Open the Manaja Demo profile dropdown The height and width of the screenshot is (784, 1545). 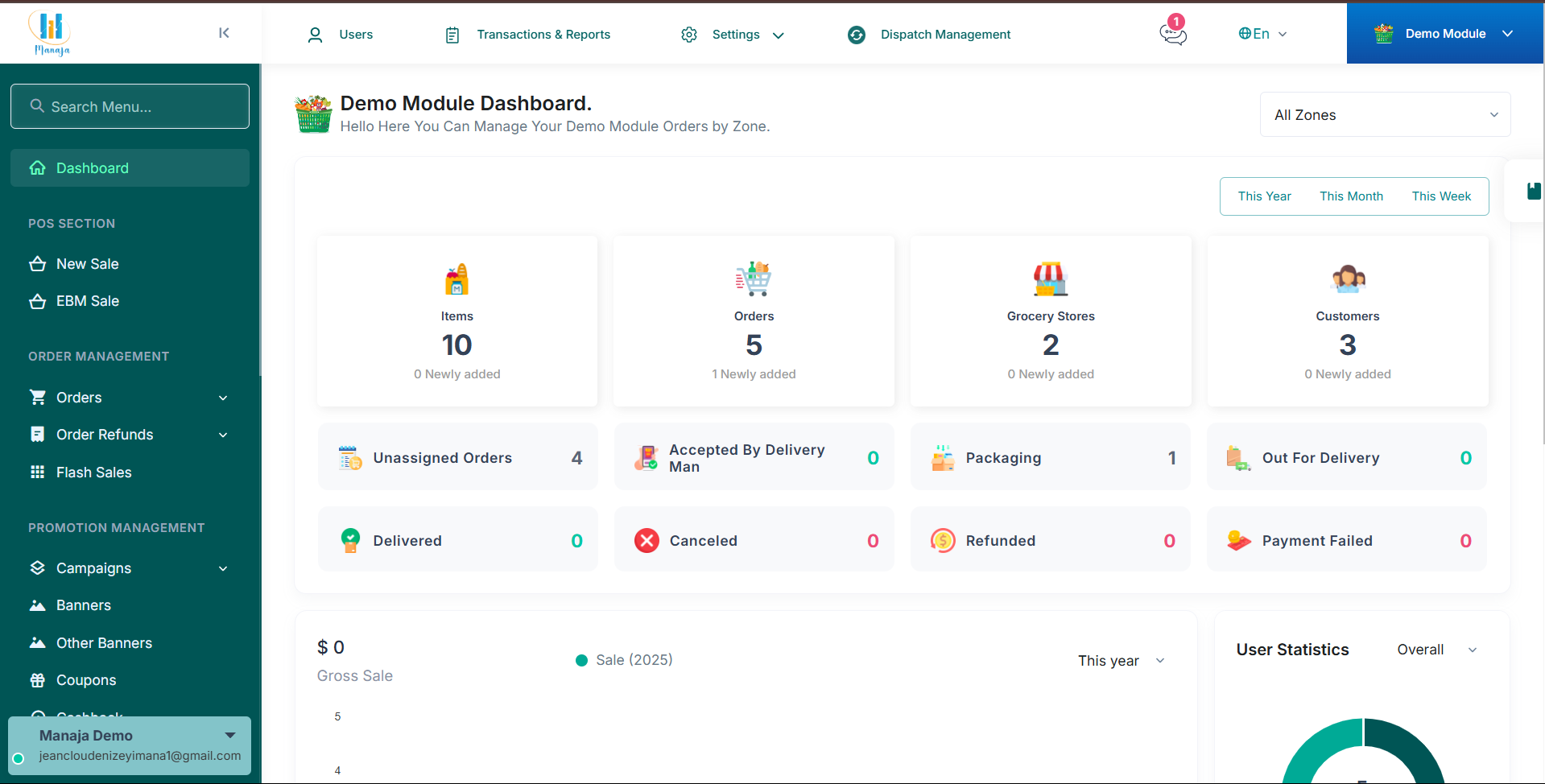coord(130,745)
